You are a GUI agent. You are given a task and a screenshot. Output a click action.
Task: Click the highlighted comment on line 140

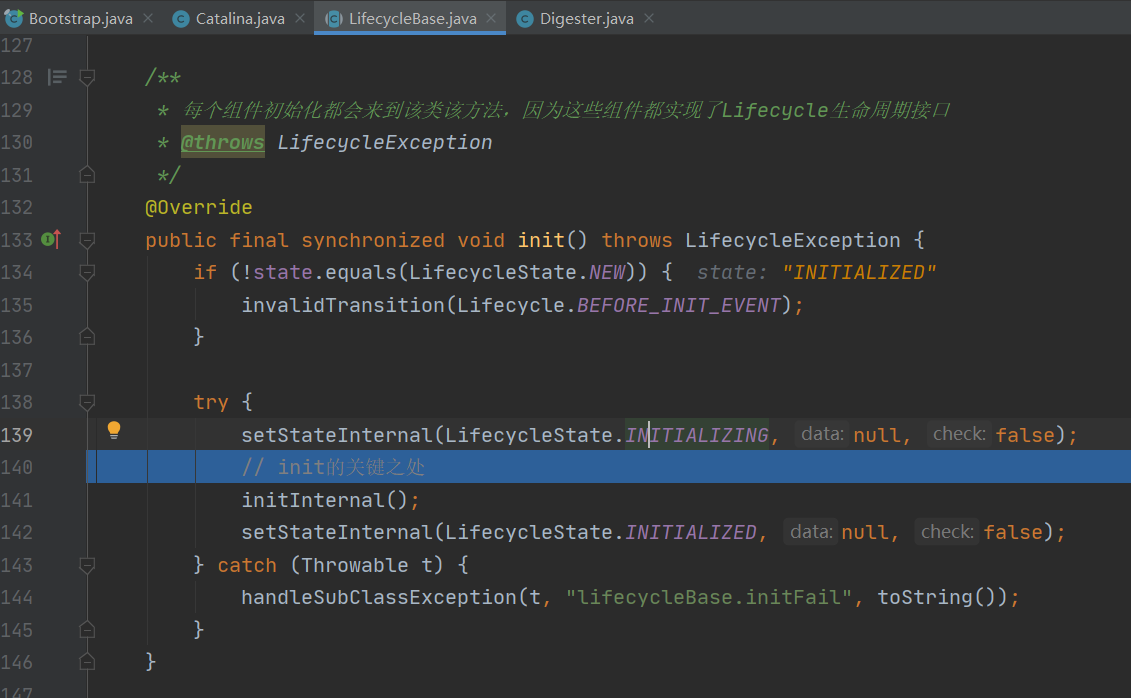[x=333, y=467]
